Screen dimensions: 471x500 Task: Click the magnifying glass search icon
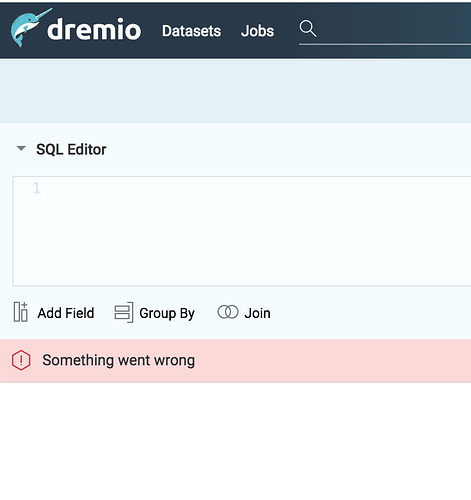307,28
